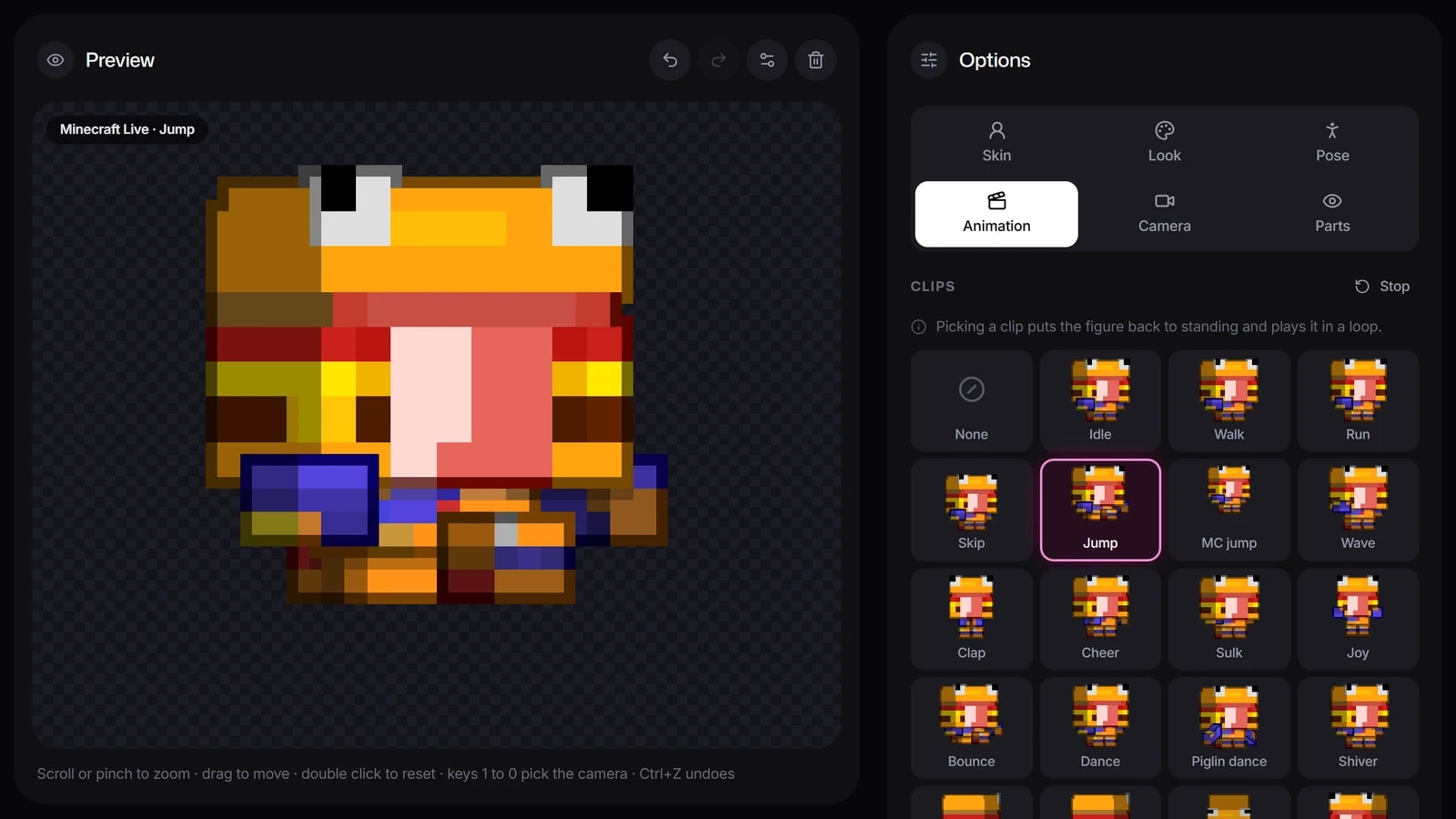Choose the None clip option
1456x819 pixels.
(972, 400)
